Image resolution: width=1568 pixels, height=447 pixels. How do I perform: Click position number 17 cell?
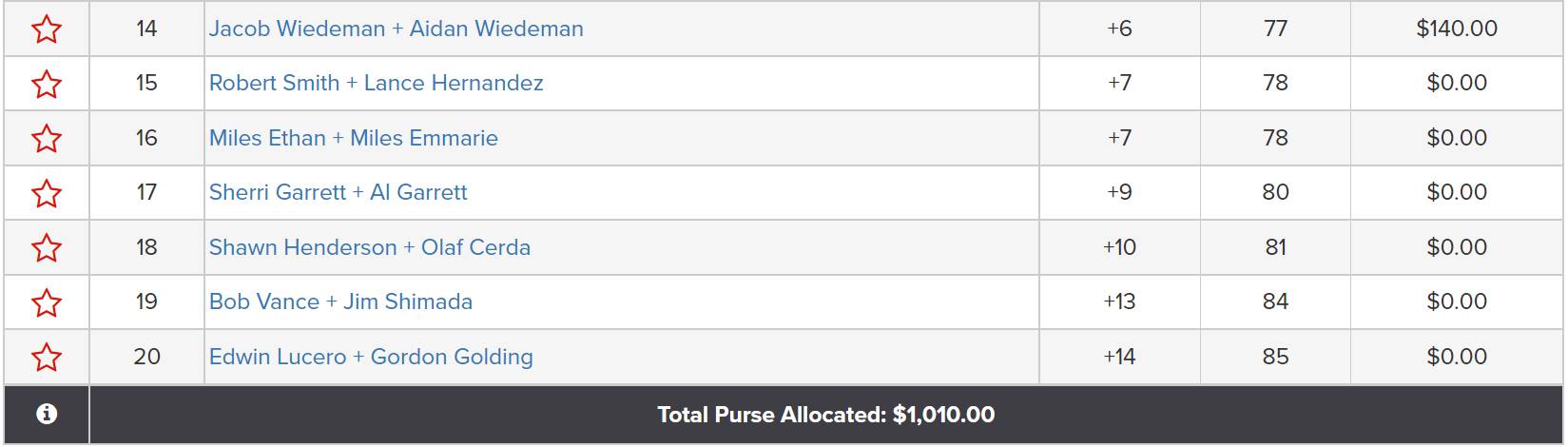[146, 192]
